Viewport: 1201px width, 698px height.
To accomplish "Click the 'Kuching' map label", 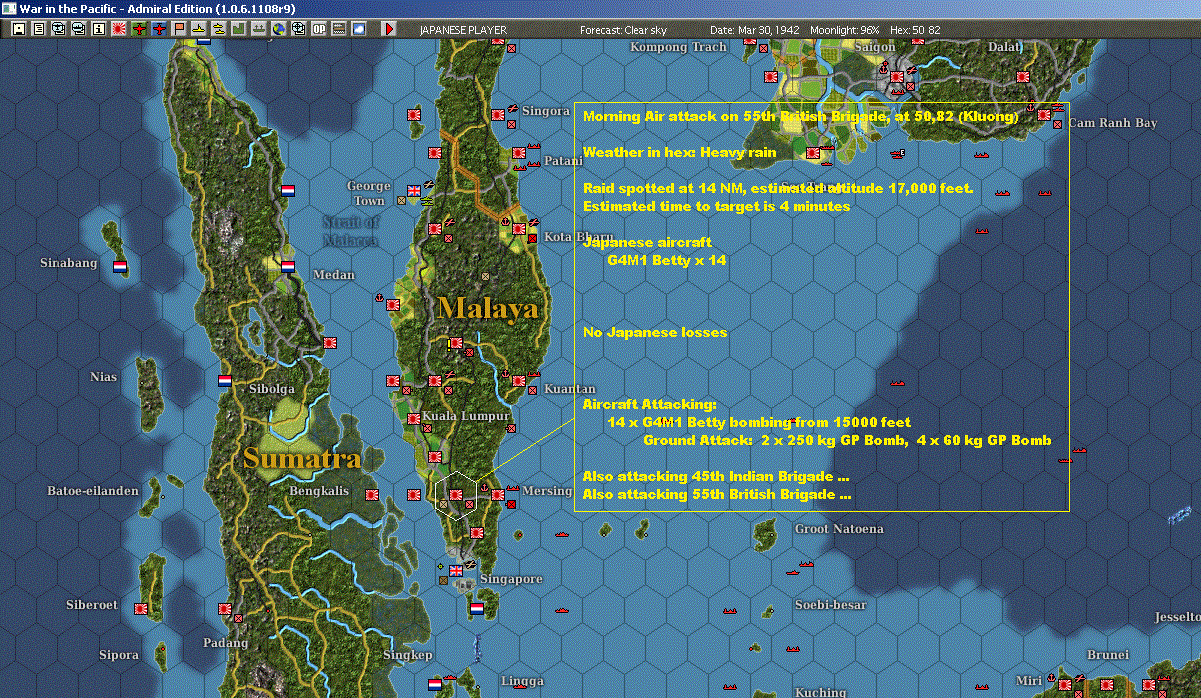I will coord(820,692).
